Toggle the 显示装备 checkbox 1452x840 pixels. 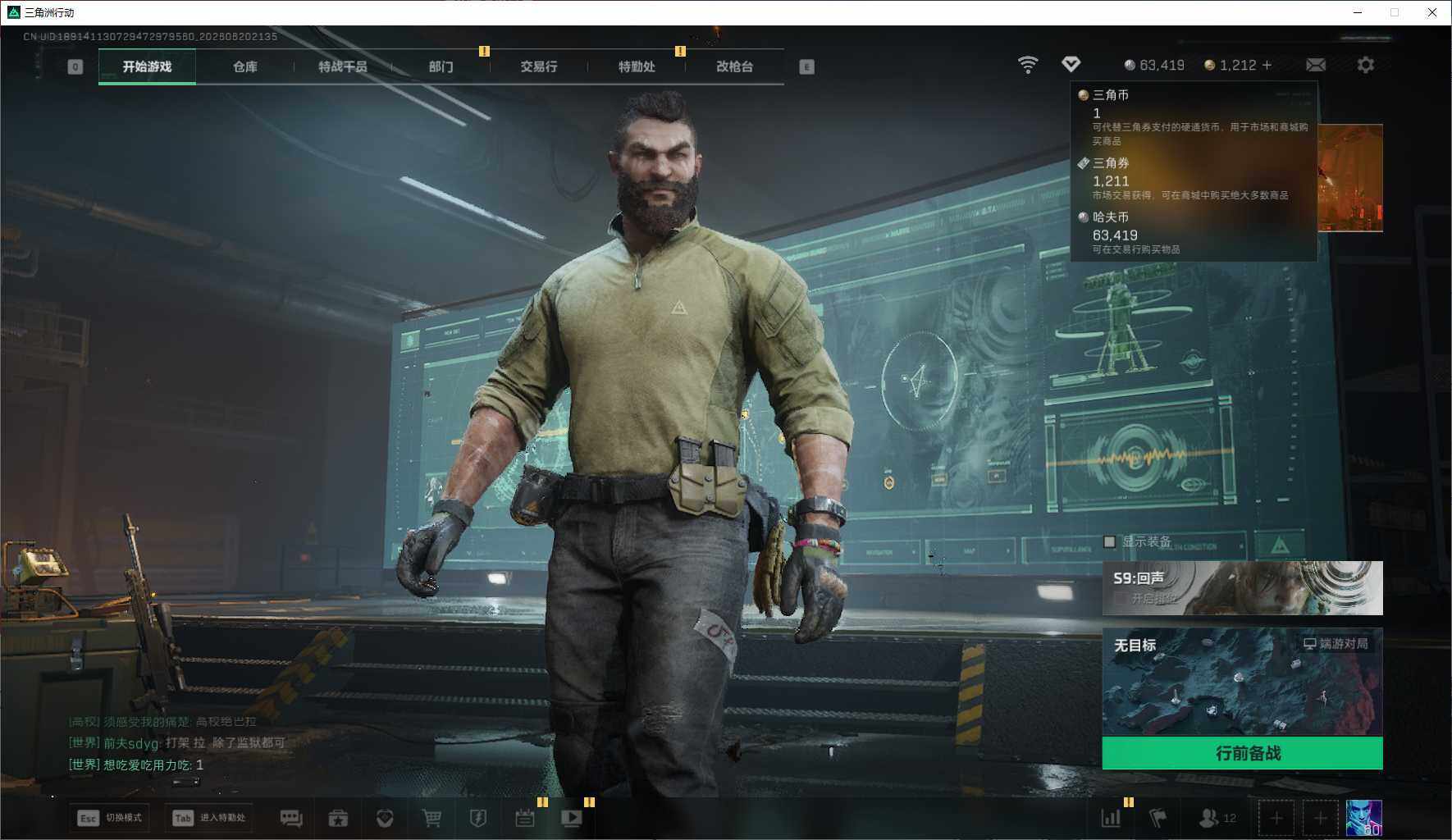1110,541
